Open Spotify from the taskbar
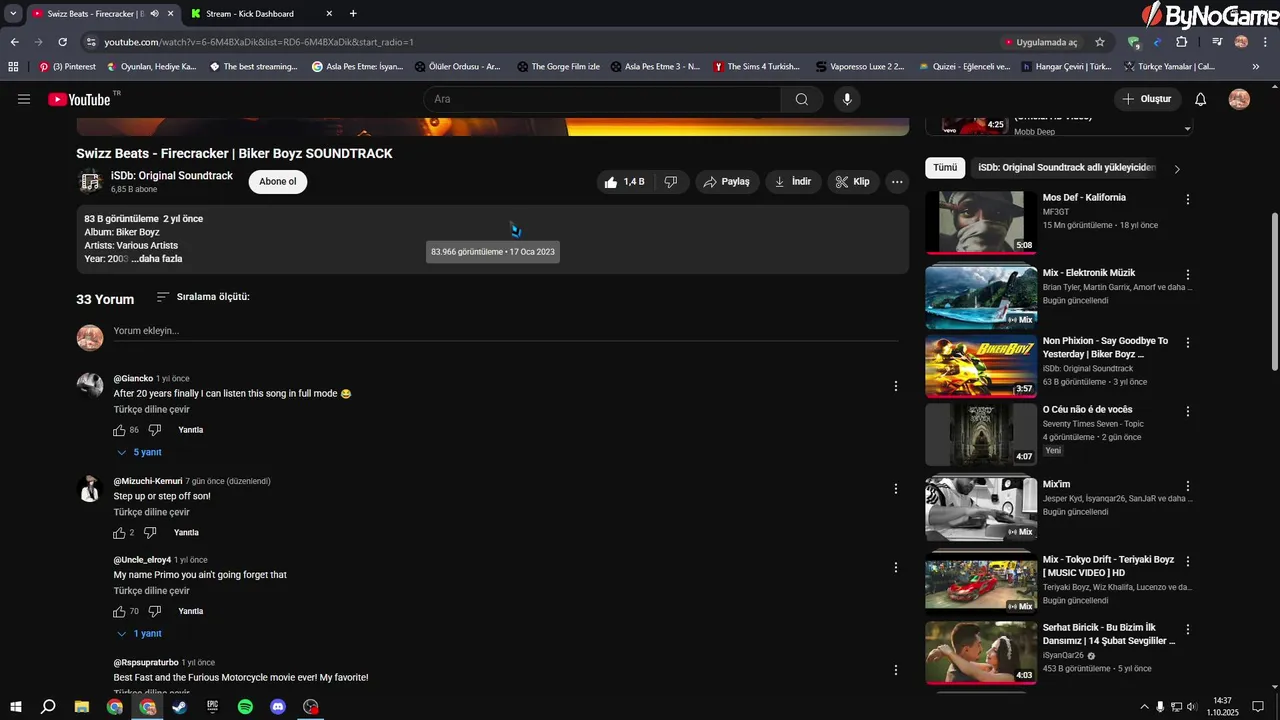 (x=245, y=707)
